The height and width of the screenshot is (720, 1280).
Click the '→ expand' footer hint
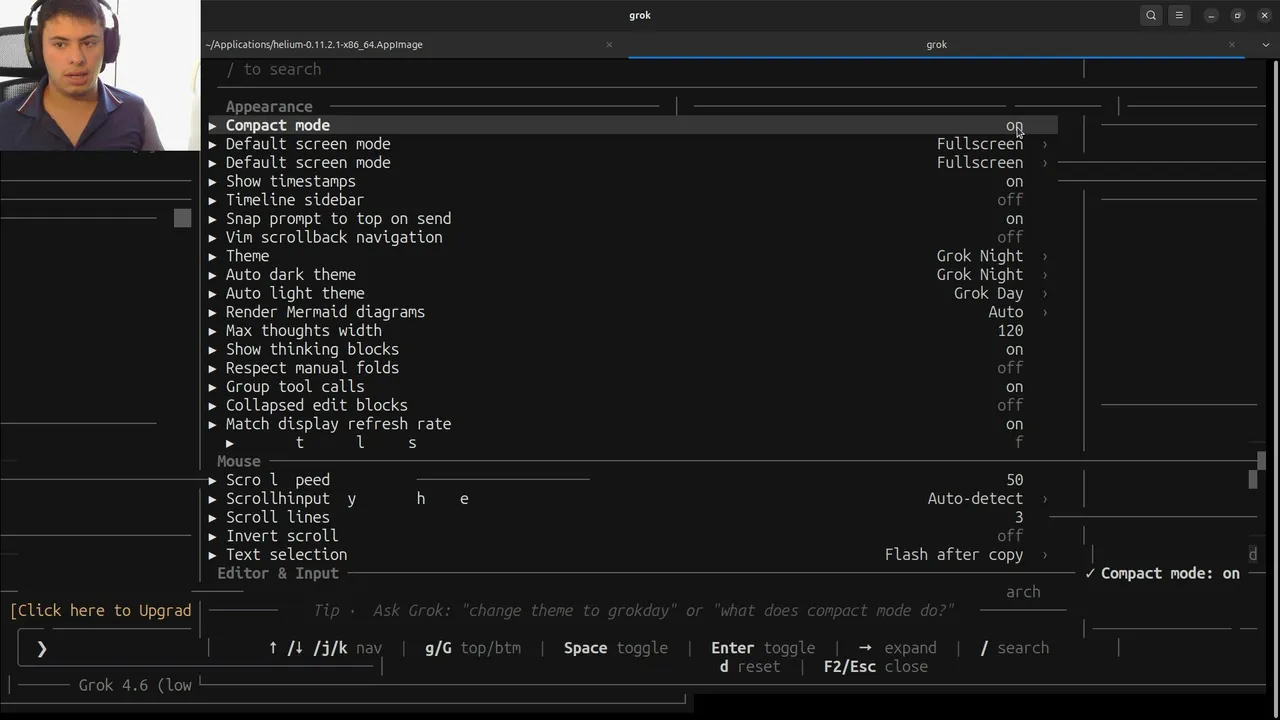pyautogui.click(x=897, y=648)
